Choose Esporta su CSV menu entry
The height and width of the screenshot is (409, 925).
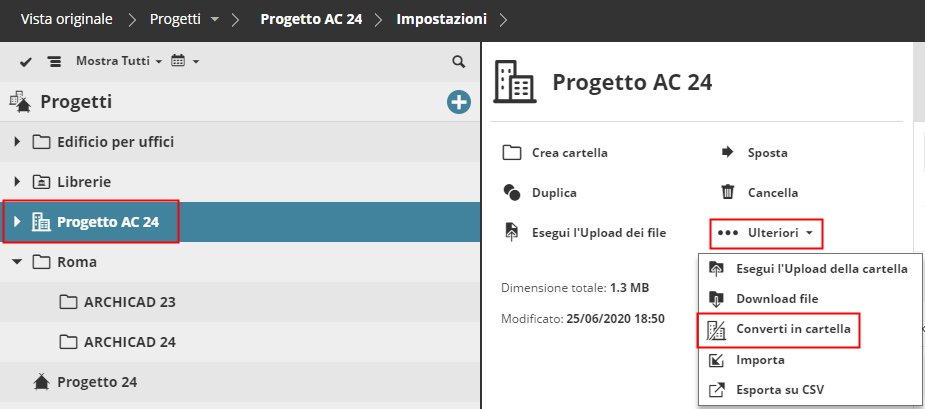779,389
